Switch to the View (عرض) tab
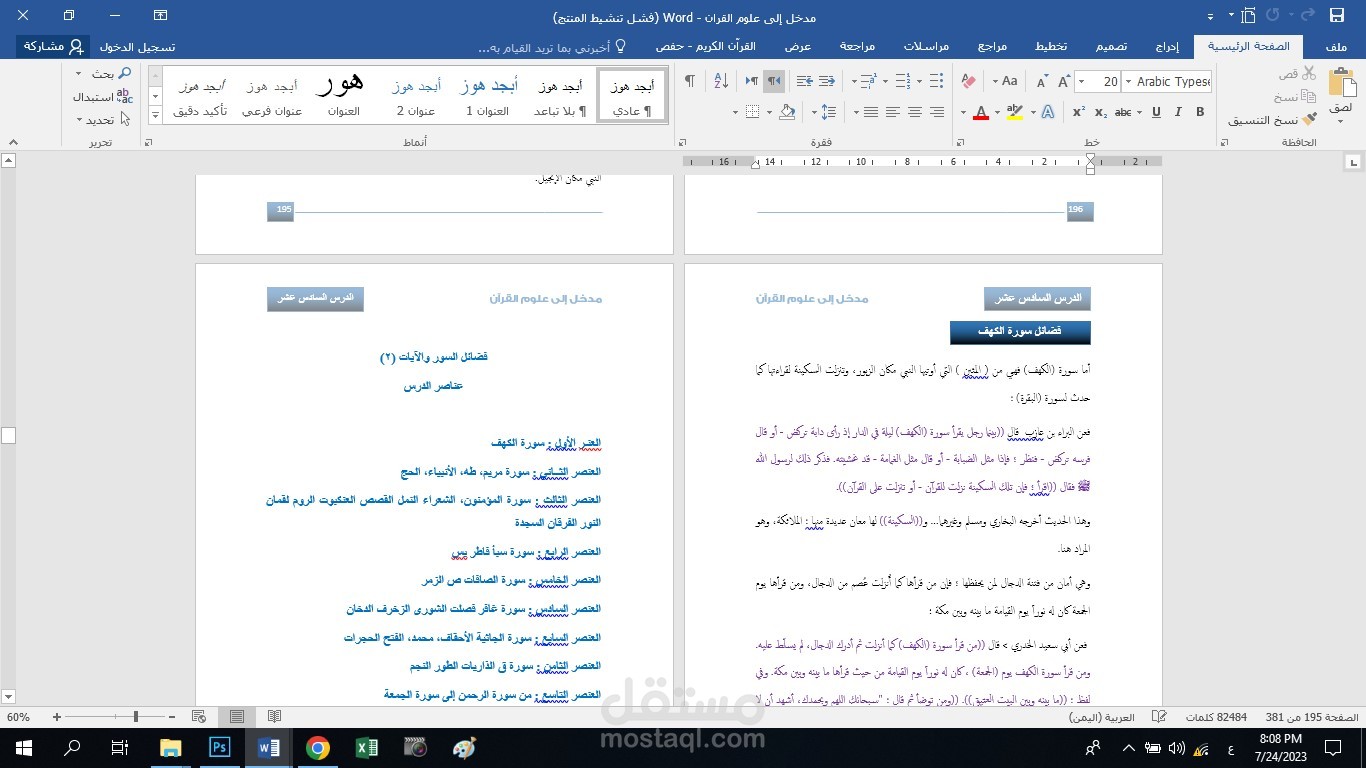 [797, 47]
